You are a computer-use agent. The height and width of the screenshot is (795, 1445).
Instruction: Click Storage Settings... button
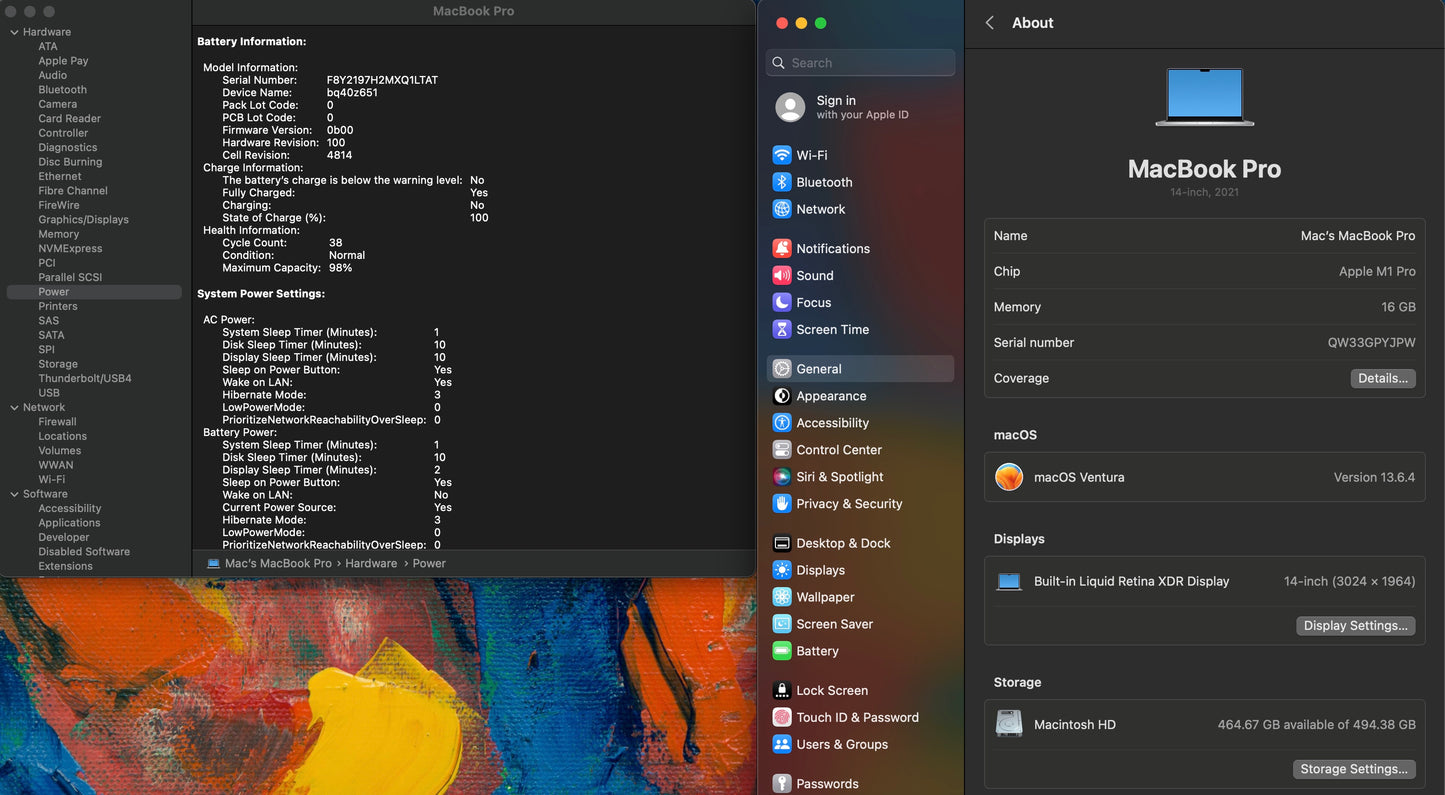click(1353, 769)
